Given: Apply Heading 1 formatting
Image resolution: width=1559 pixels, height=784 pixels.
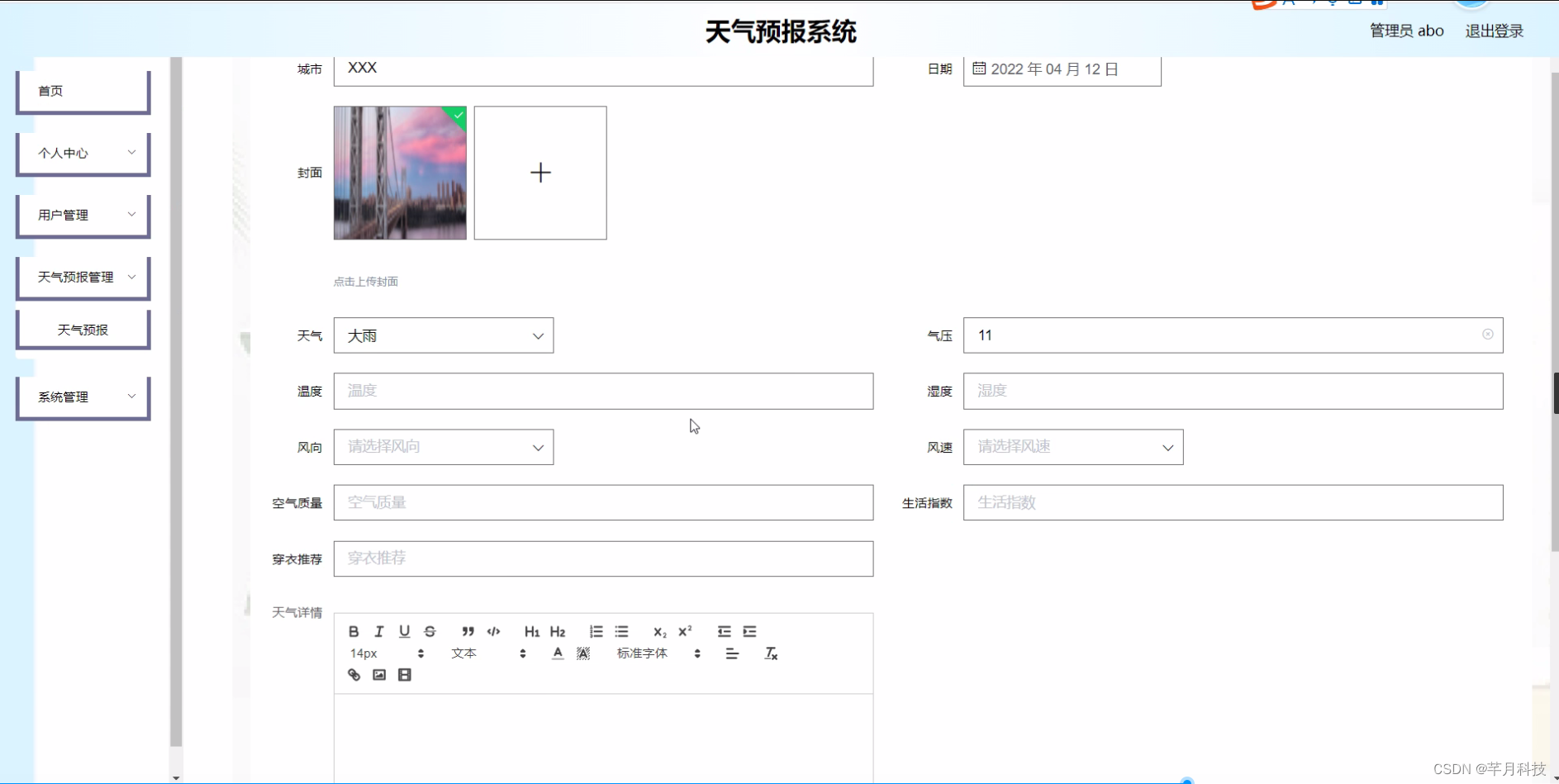Looking at the screenshot, I should pos(531,631).
